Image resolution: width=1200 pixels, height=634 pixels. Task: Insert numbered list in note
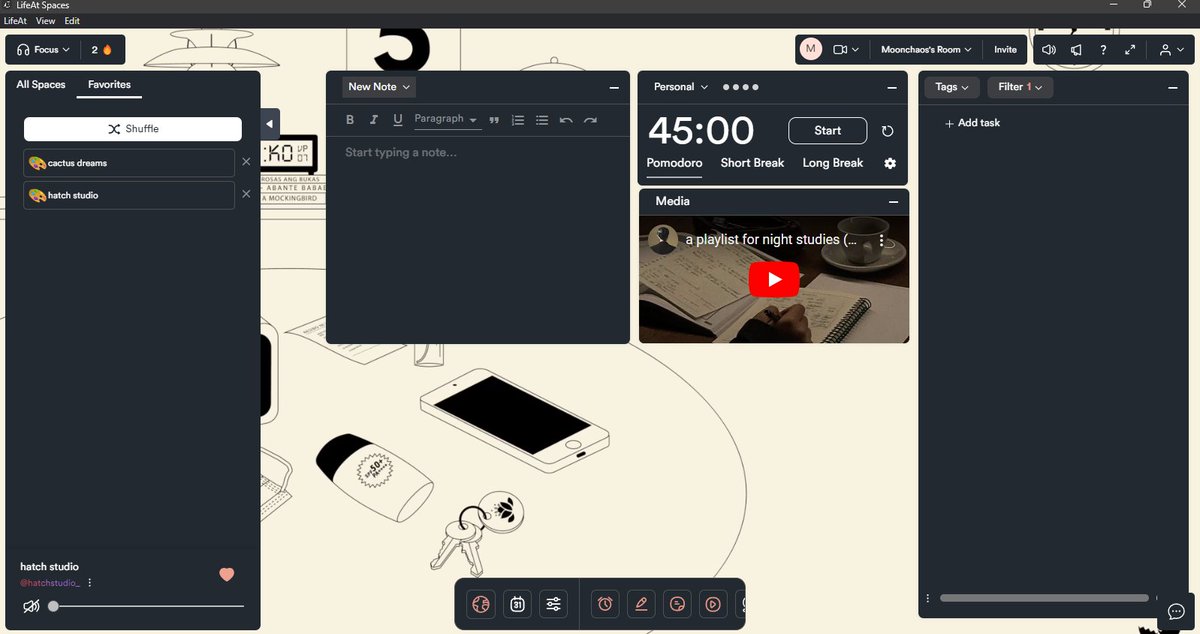pyautogui.click(x=518, y=120)
